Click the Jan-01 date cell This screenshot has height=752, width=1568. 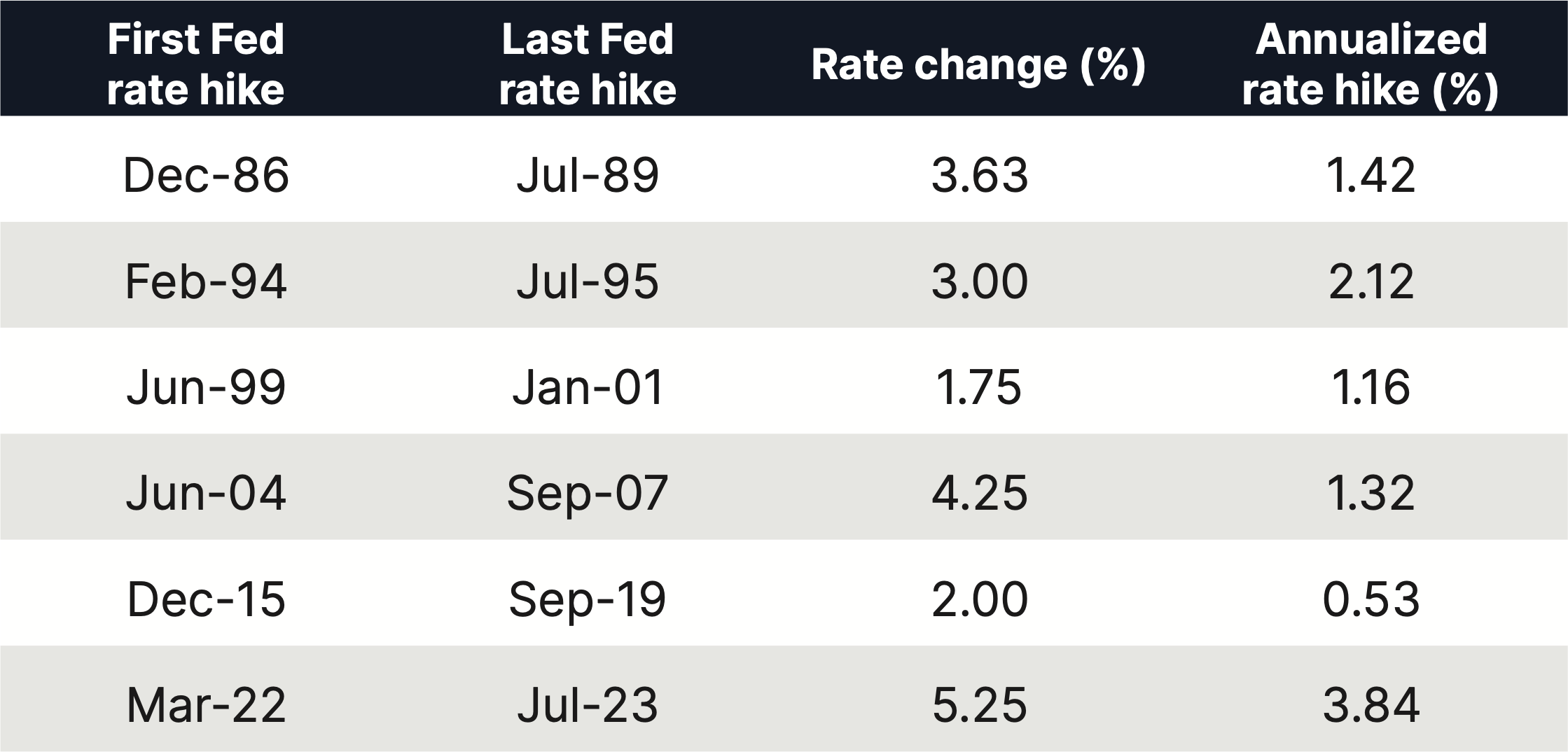[588, 387]
